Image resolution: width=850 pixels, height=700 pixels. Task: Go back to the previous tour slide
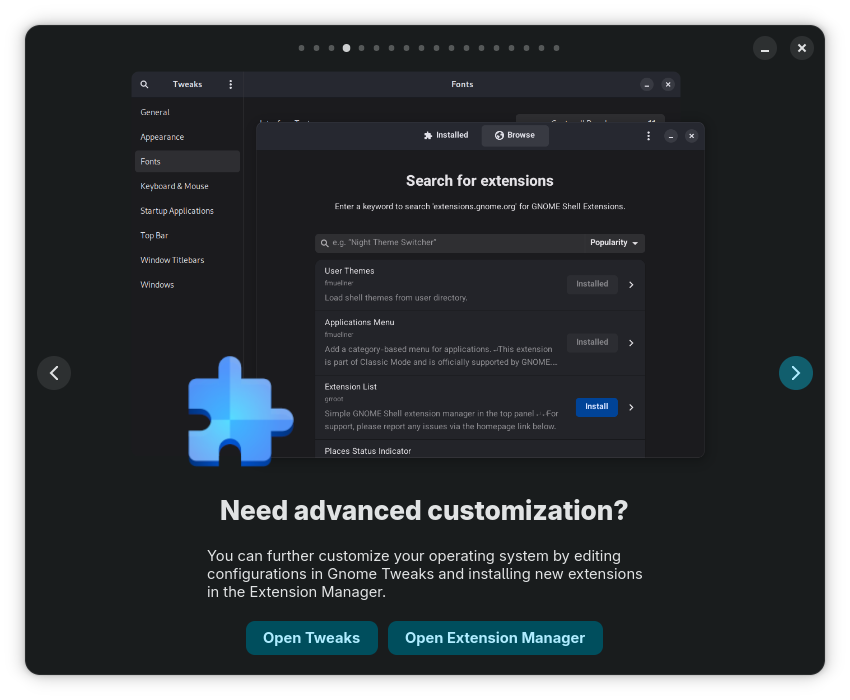click(x=54, y=373)
